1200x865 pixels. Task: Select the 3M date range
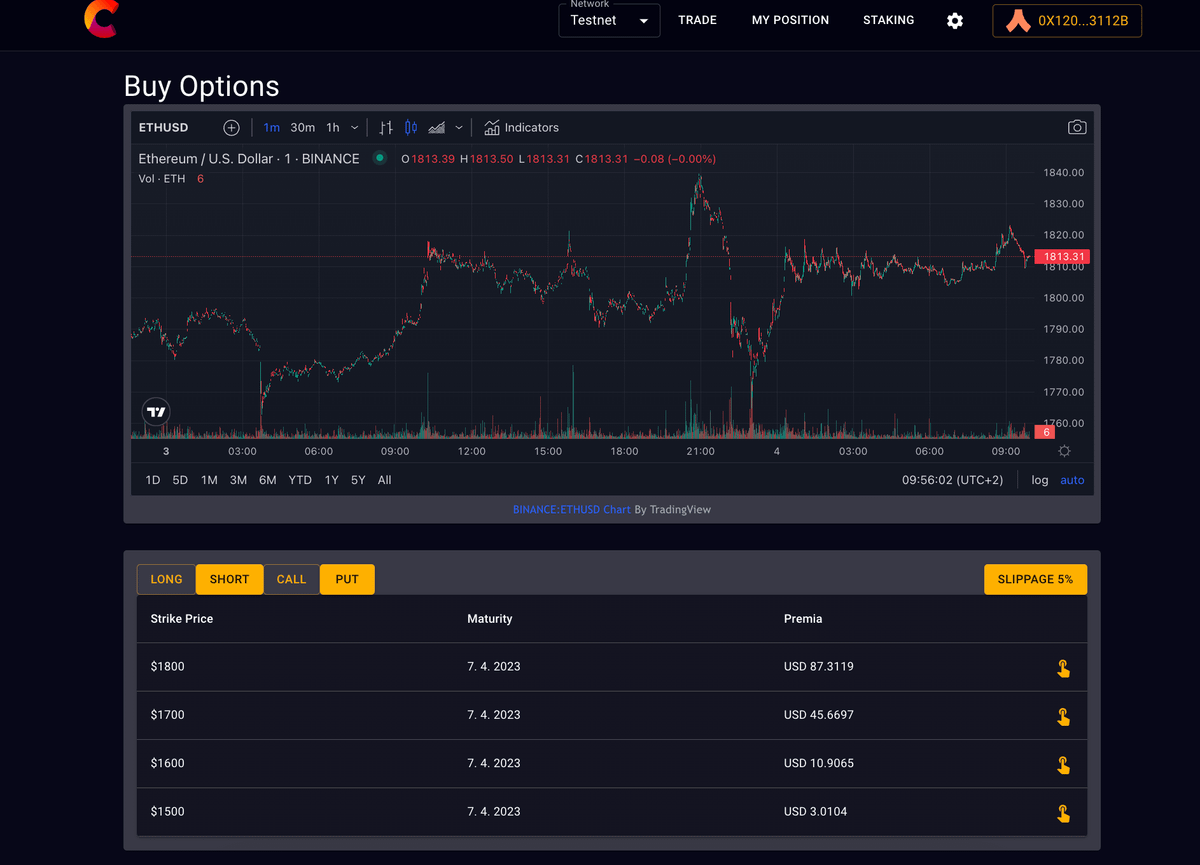tap(238, 480)
